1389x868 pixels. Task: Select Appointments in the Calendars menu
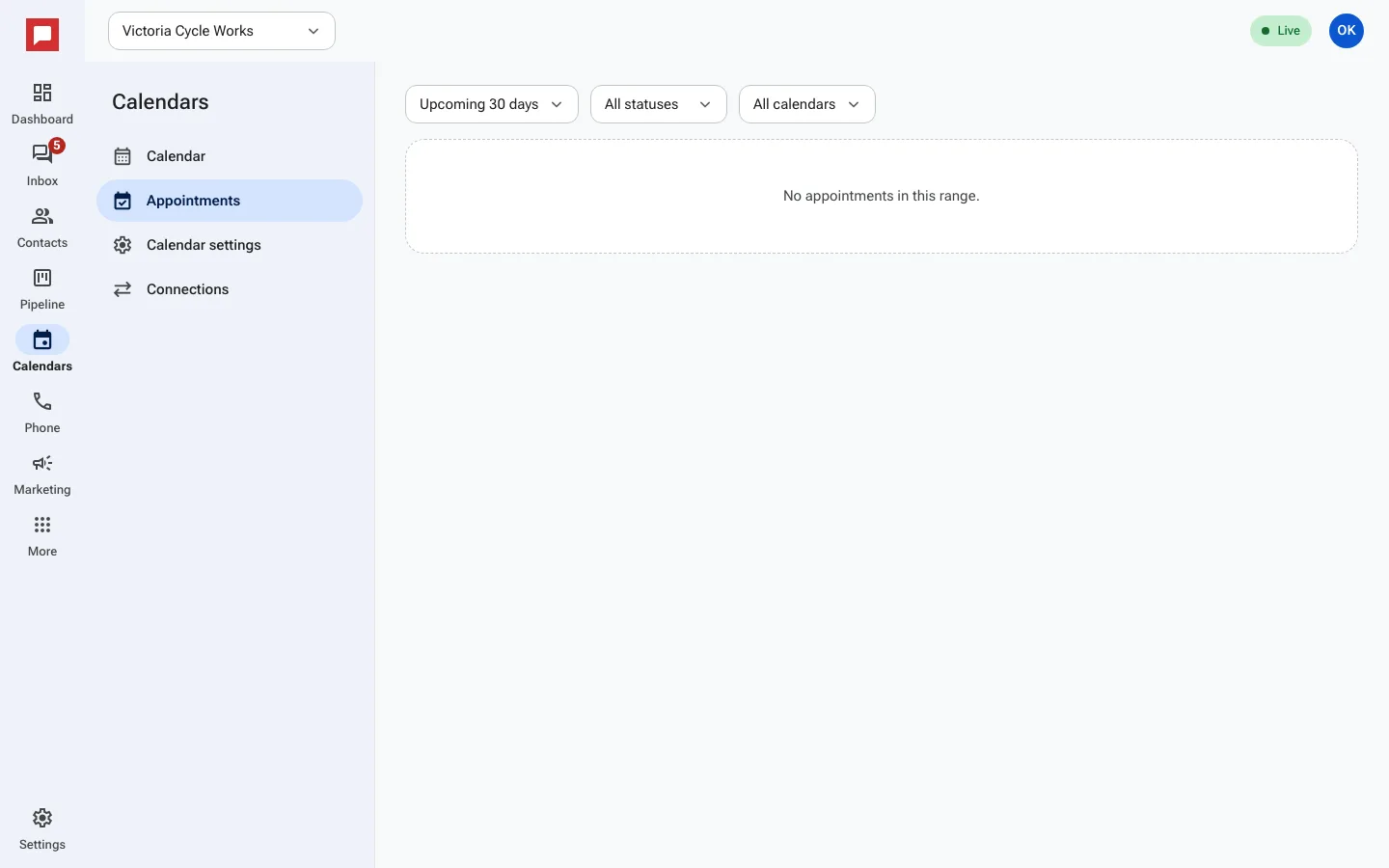[230, 201]
